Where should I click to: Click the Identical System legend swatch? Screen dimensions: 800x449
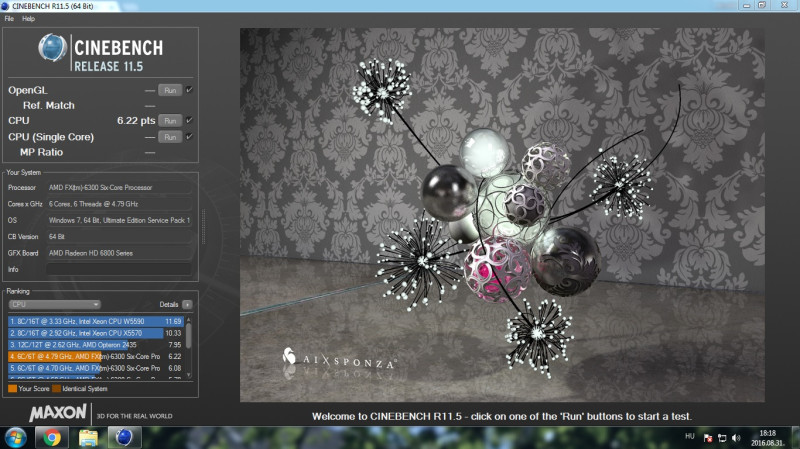(x=56, y=389)
